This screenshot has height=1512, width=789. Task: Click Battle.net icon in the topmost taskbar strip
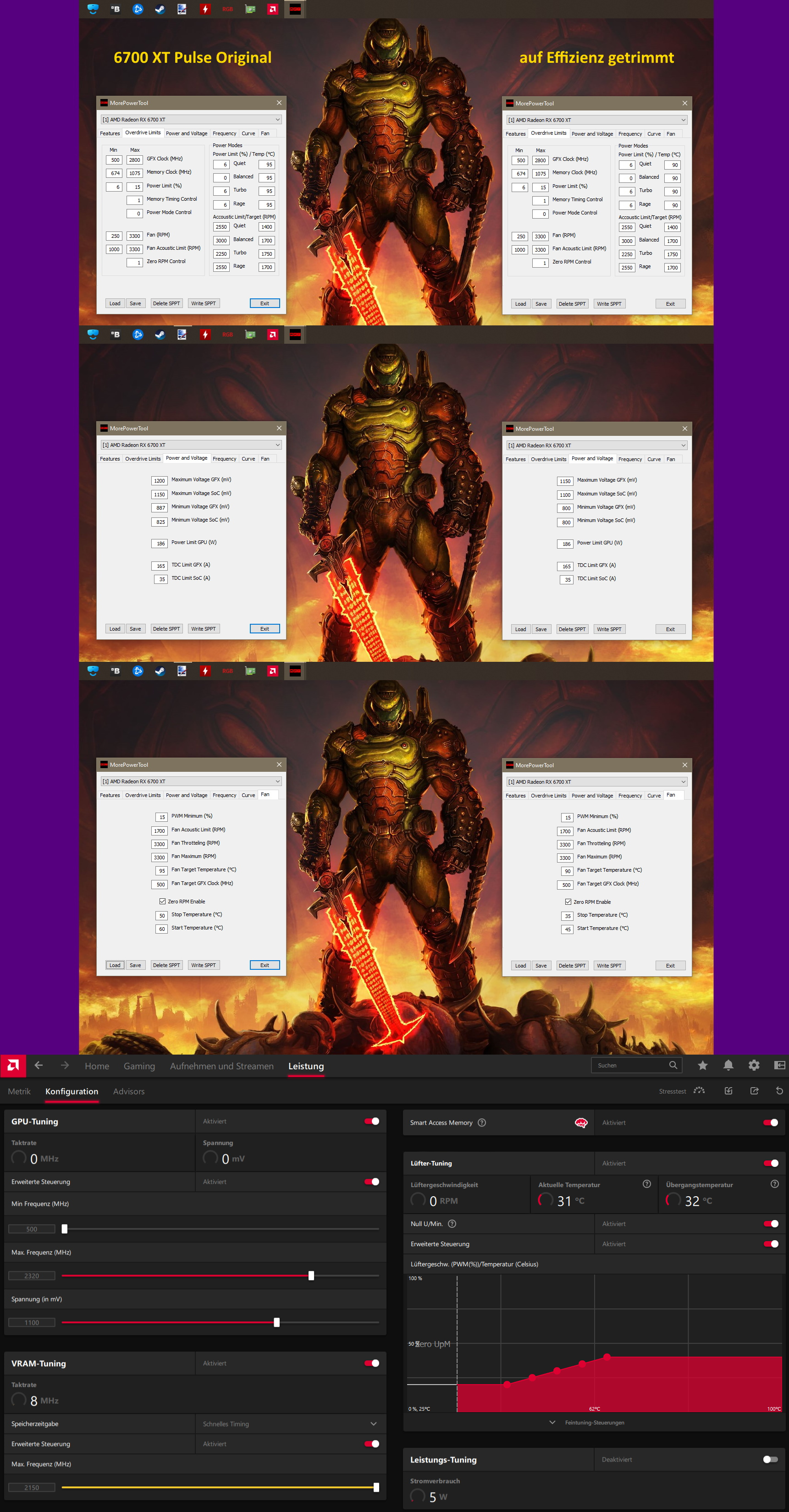click(138, 9)
